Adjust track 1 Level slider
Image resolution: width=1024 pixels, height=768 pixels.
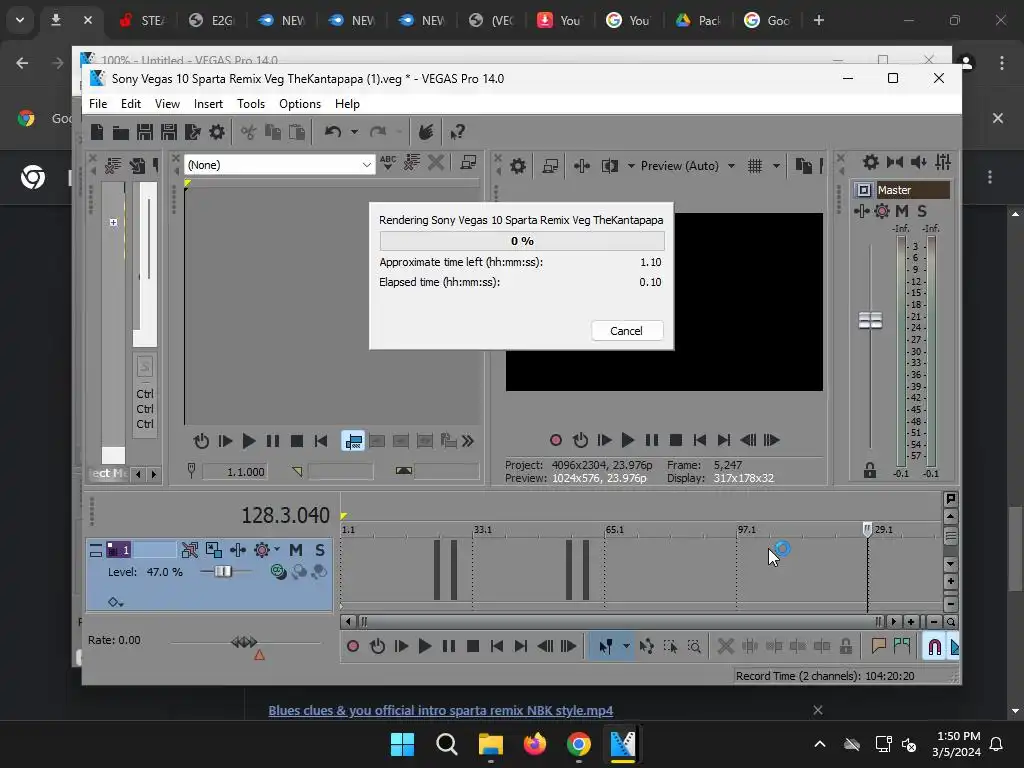(223, 571)
